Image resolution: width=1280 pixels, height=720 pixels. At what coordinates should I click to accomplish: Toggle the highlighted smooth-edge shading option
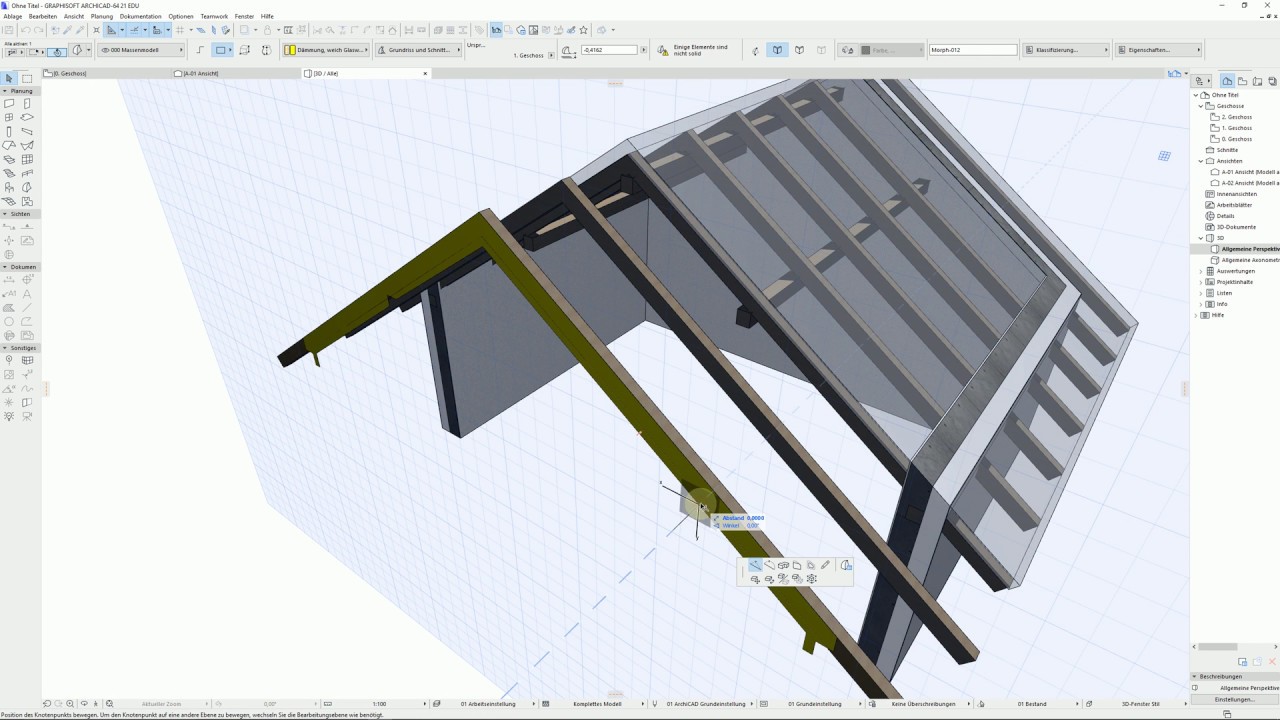tap(777, 50)
